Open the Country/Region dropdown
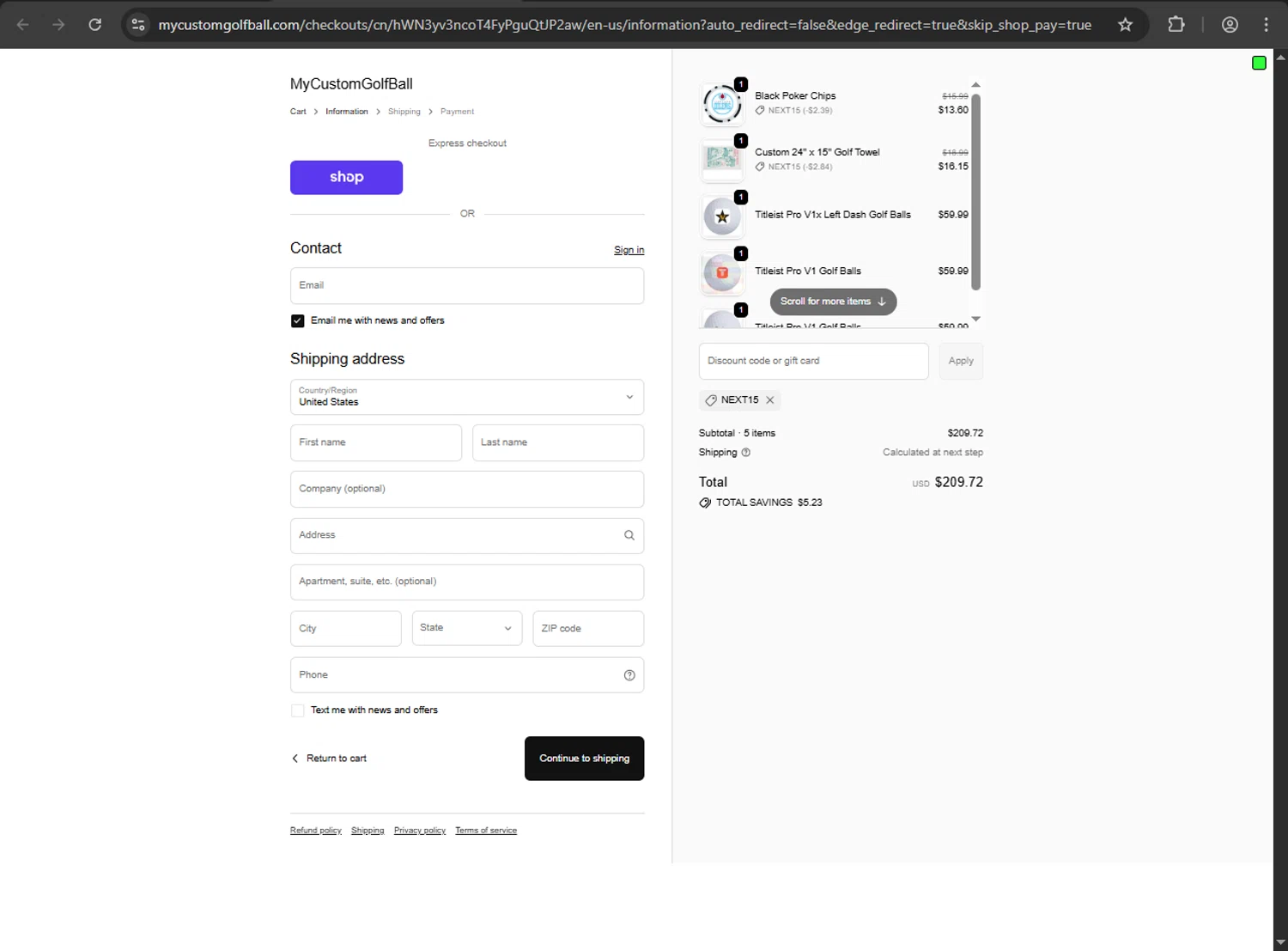 pos(467,397)
